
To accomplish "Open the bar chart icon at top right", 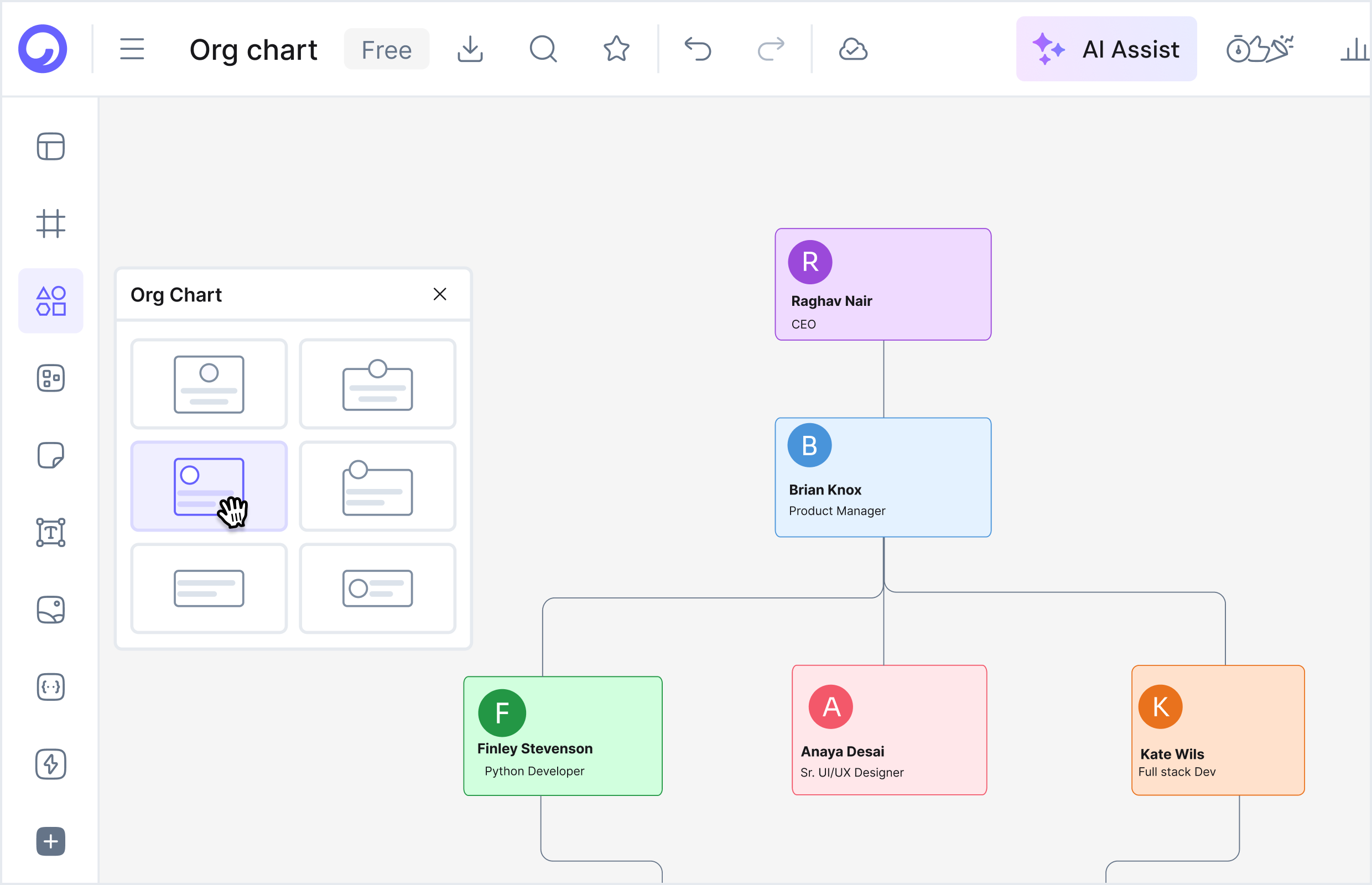I will tap(1355, 49).
